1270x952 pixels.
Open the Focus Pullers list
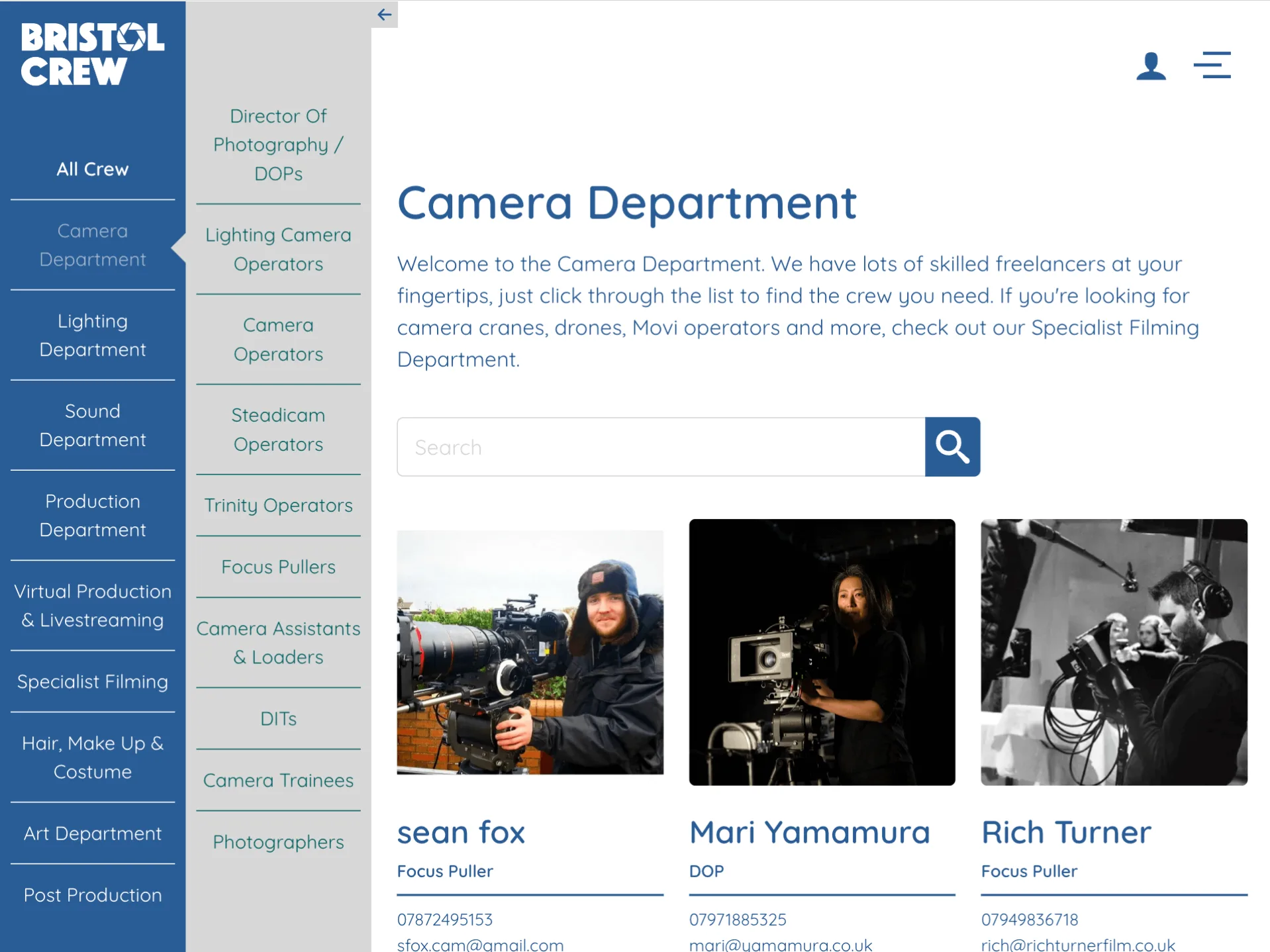(278, 567)
